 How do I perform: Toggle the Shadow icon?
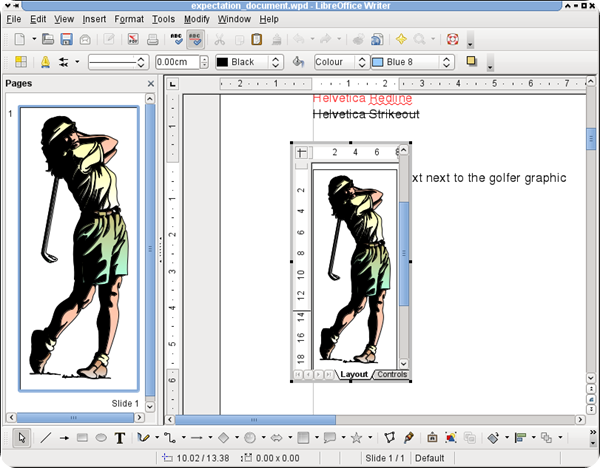[x=471, y=61]
